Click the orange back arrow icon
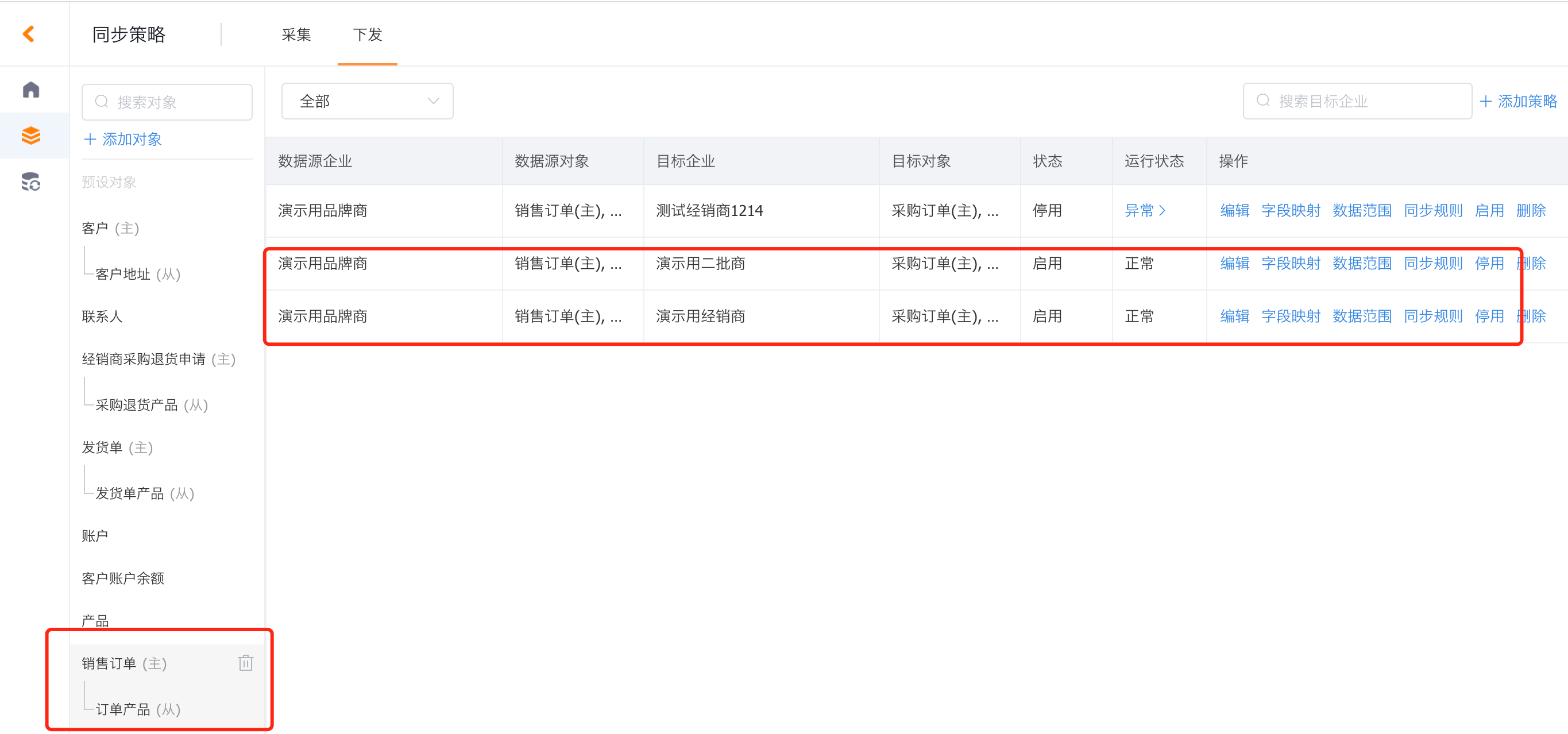Viewport: 1568px width, 734px height. click(x=28, y=33)
